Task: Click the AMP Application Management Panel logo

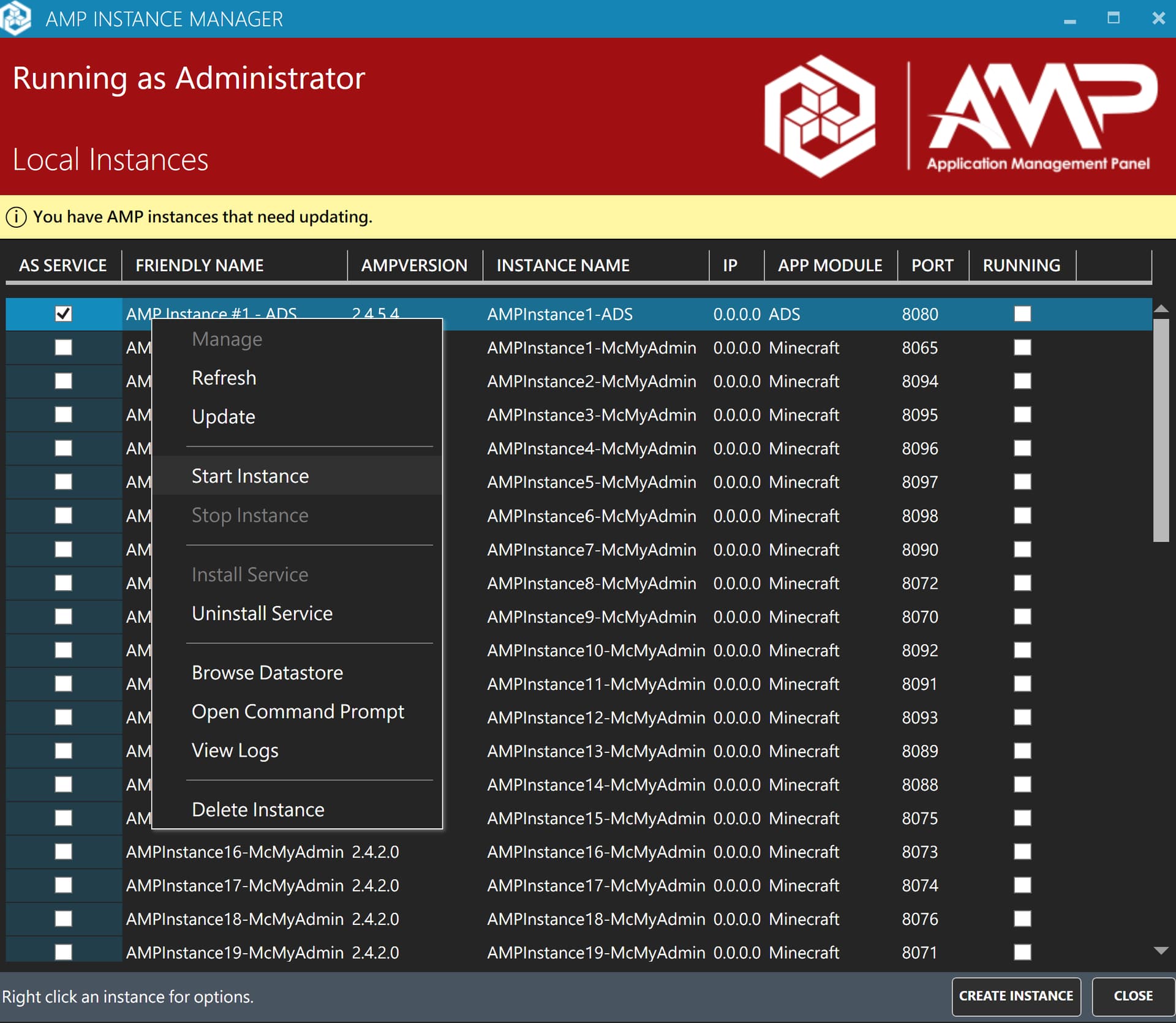Action: [960, 116]
